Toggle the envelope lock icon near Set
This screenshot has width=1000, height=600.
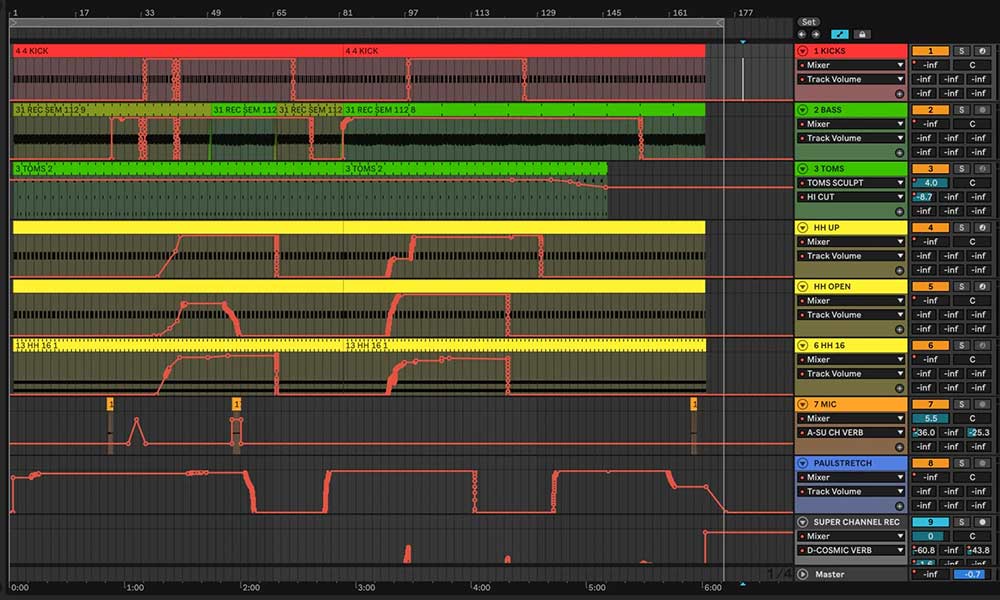[863, 33]
